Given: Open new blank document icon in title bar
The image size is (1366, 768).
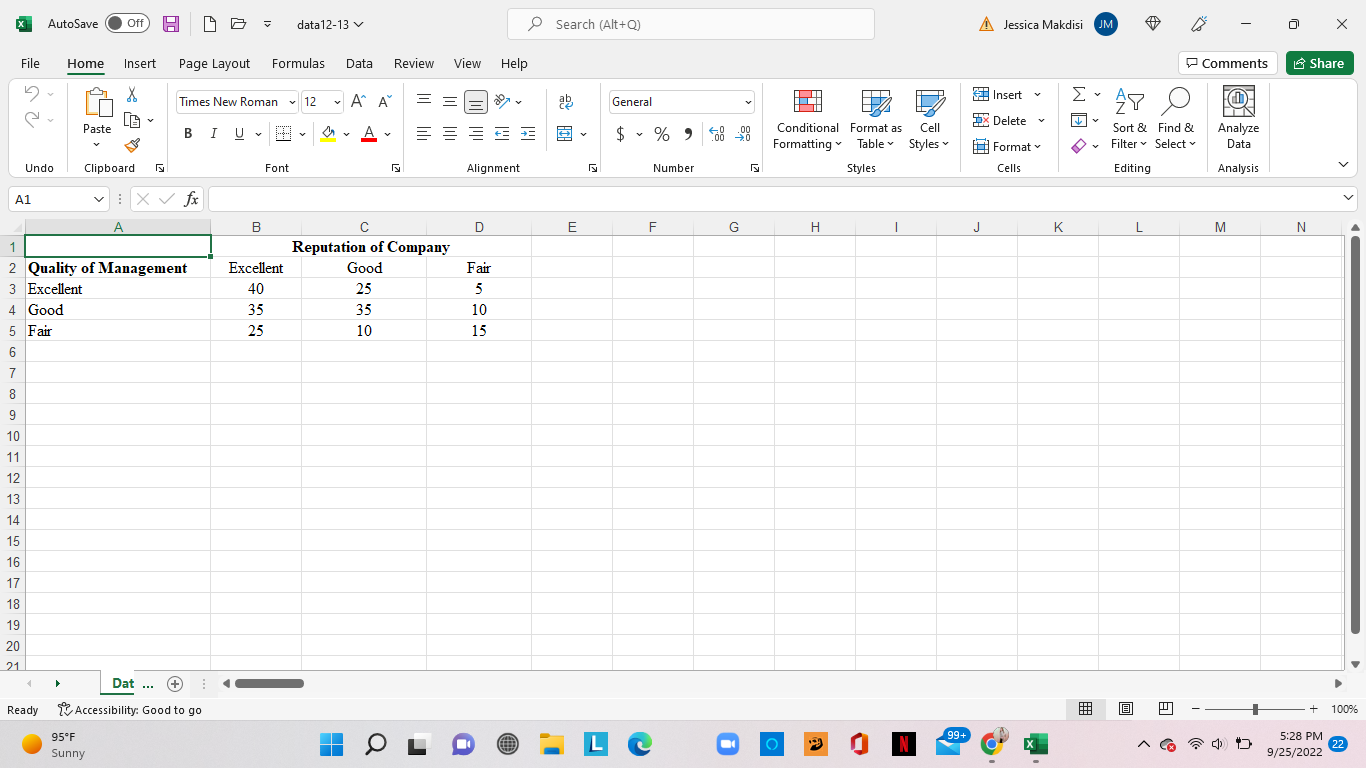Looking at the screenshot, I should point(210,24).
